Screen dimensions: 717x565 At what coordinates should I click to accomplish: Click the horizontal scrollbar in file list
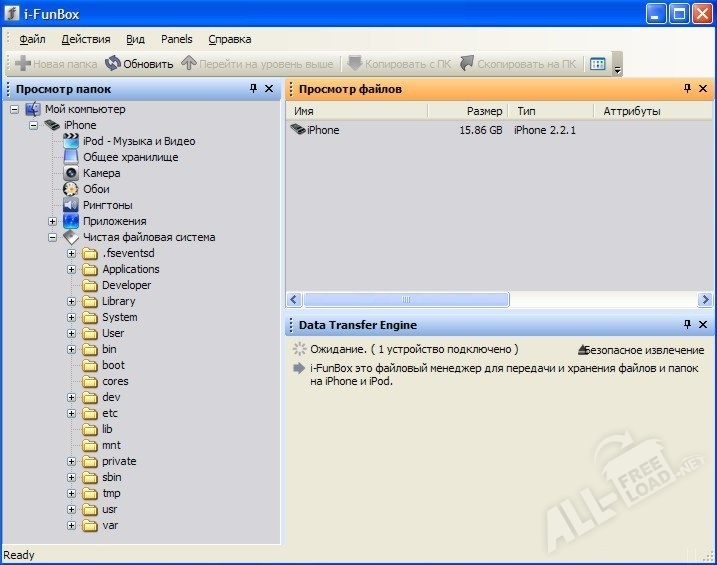pyautogui.click(x=406, y=299)
